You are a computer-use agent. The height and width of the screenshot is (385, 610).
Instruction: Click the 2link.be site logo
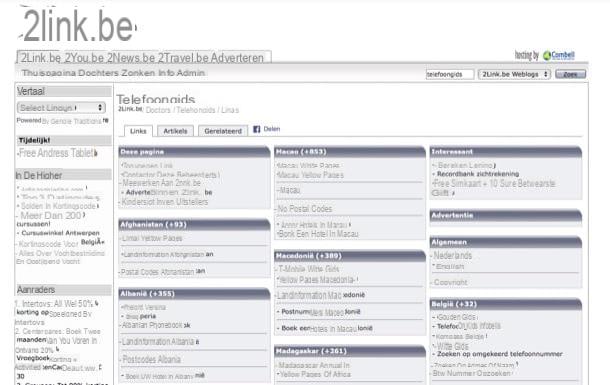(78, 26)
